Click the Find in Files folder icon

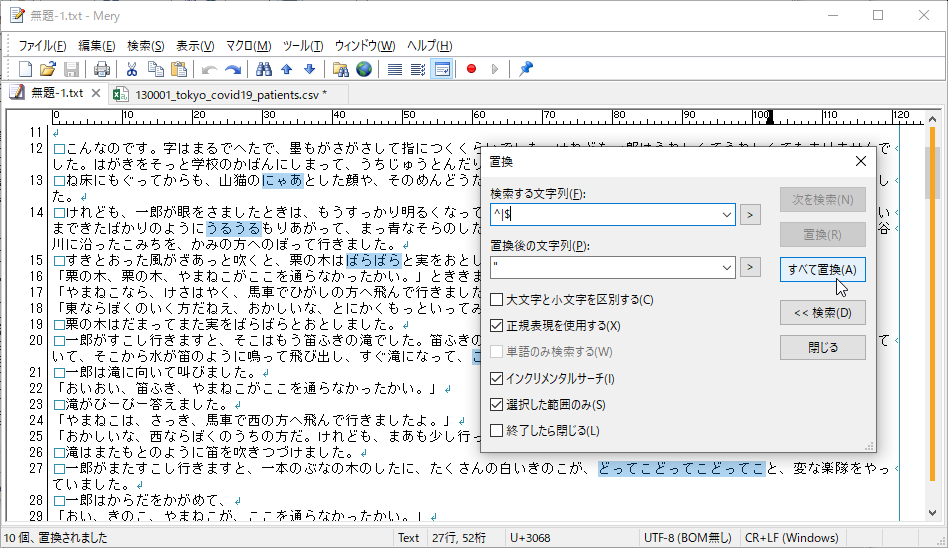(x=340, y=69)
